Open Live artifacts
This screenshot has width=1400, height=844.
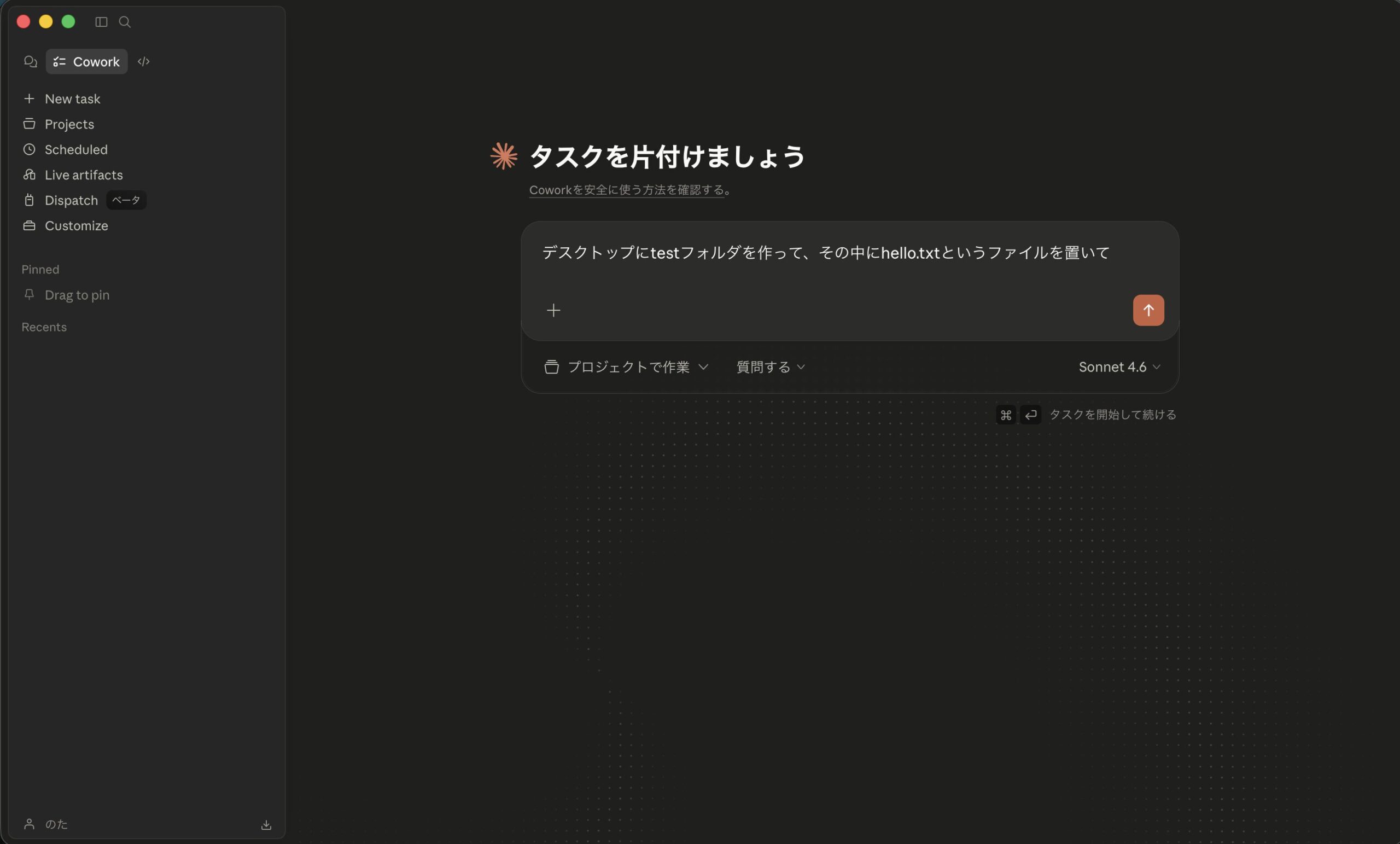[84, 175]
